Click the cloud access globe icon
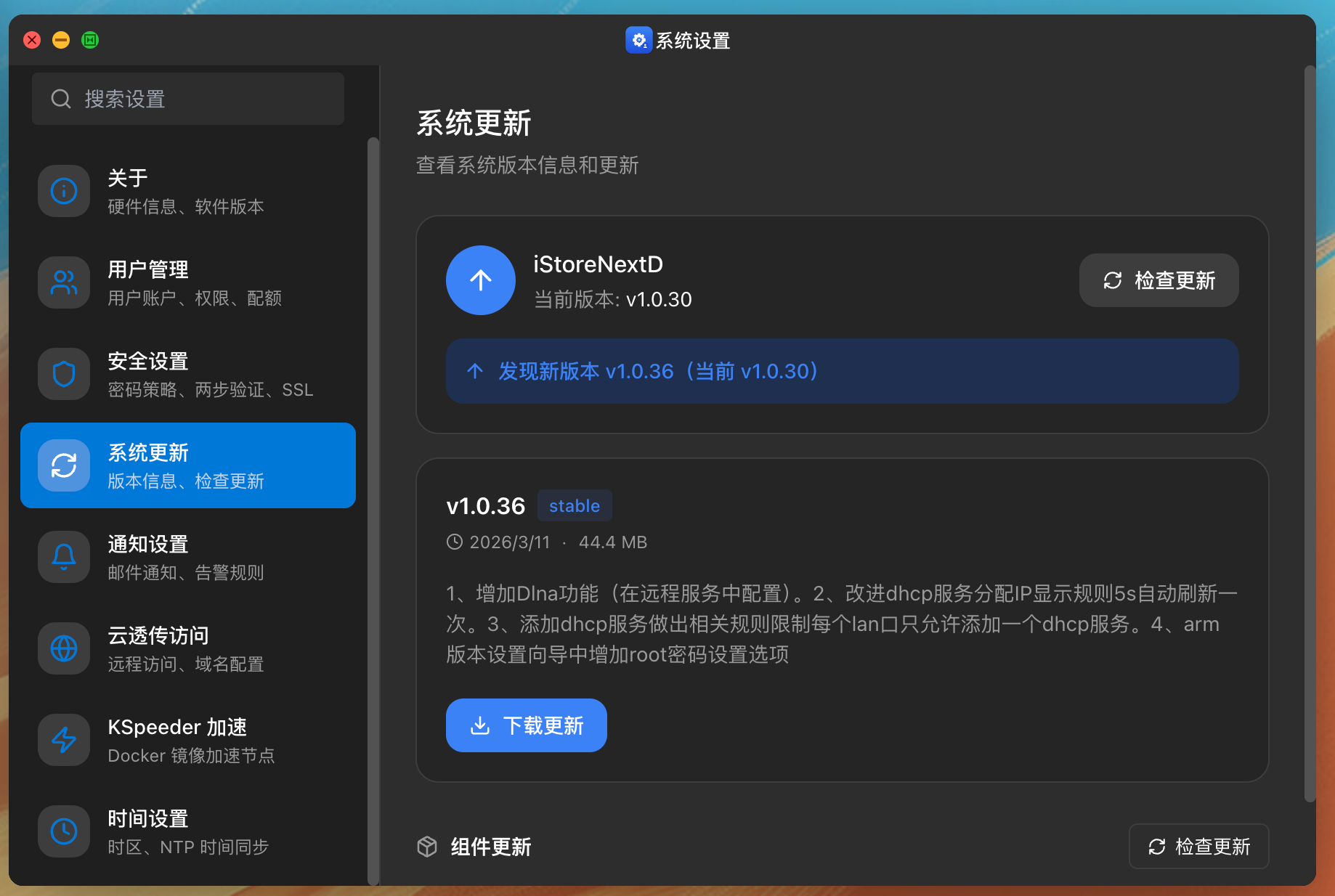 pos(64,648)
